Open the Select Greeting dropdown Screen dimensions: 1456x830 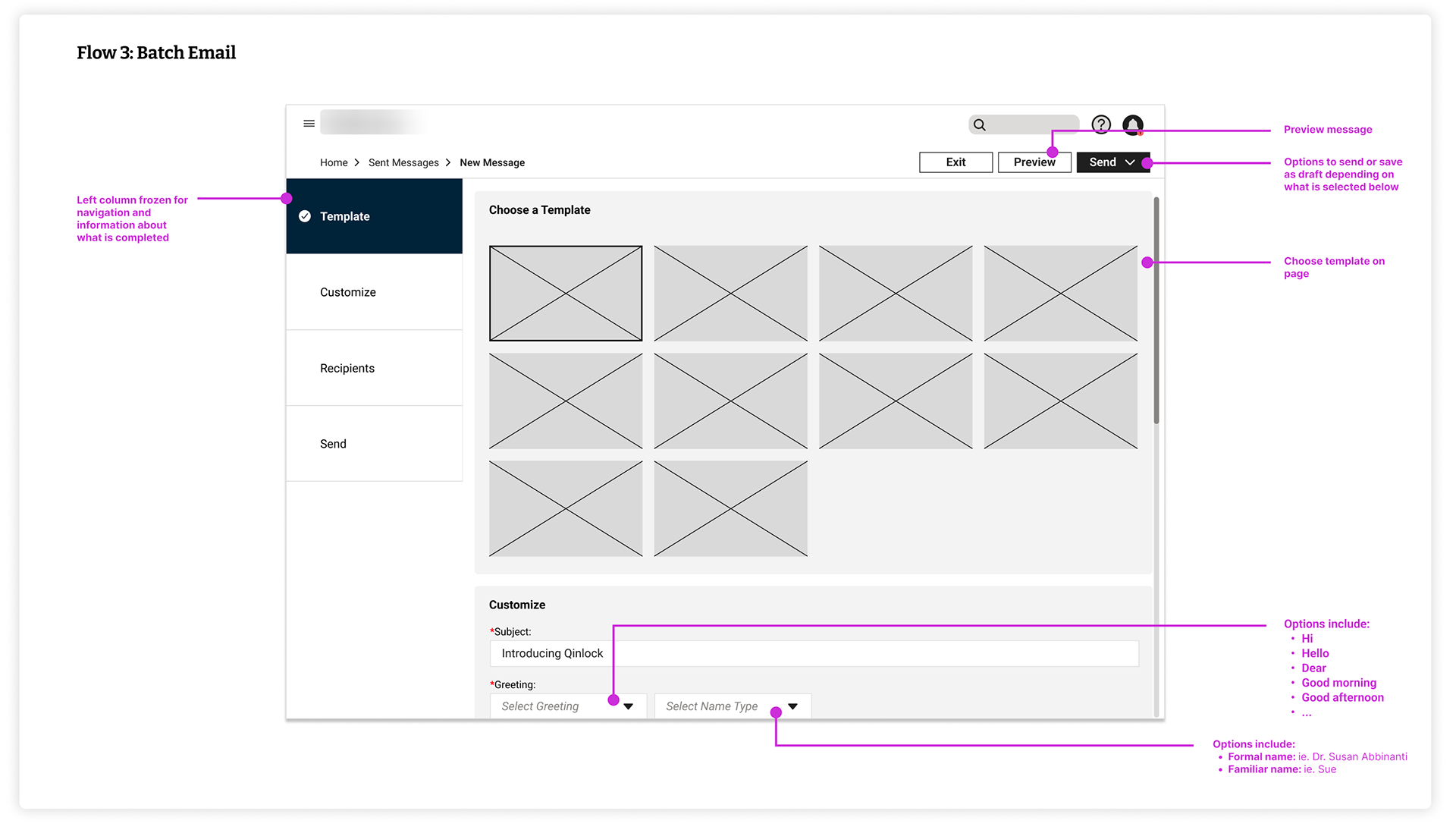(x=568, y=706)
